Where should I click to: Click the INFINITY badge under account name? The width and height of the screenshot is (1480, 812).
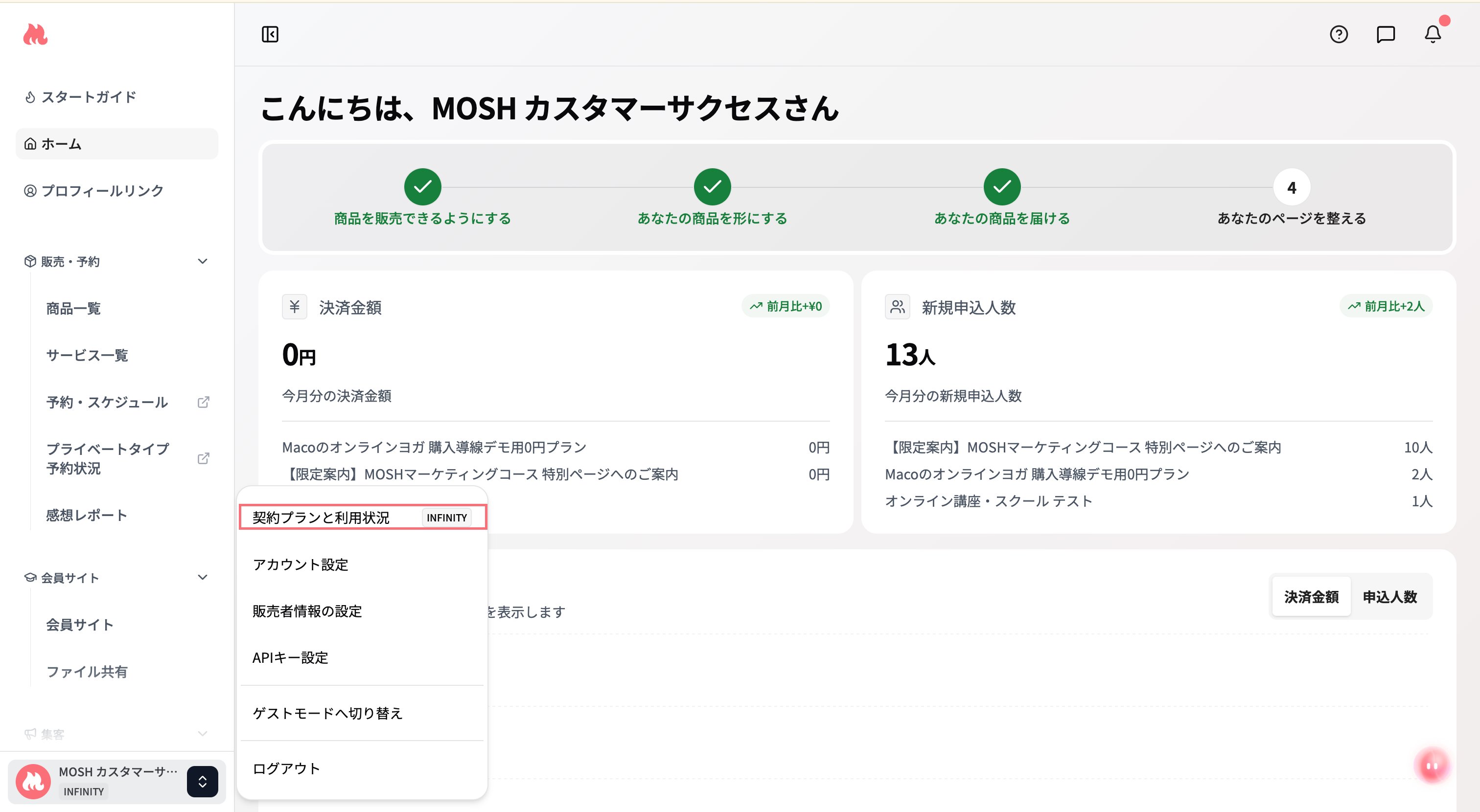point(84,791)
